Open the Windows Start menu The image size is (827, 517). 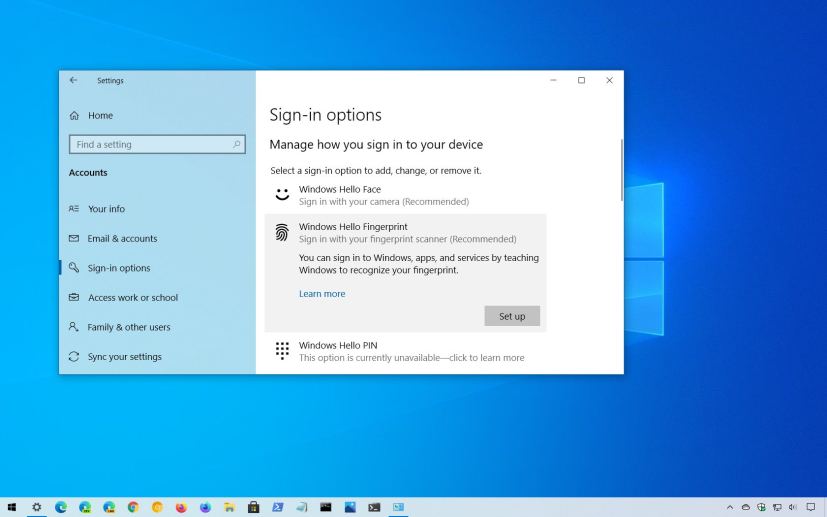click(x=12, y=508)
